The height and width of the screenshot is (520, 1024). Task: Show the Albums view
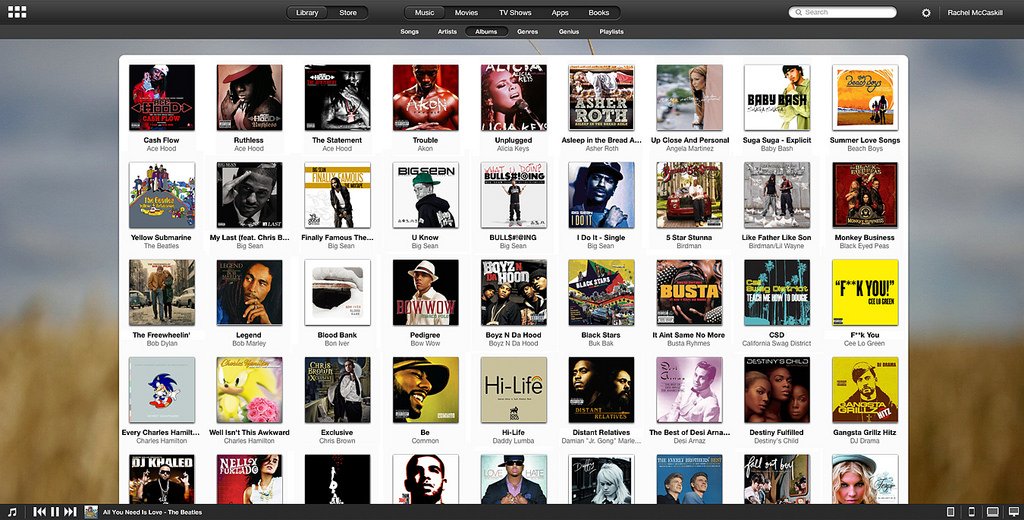click(x=487, y=31)
